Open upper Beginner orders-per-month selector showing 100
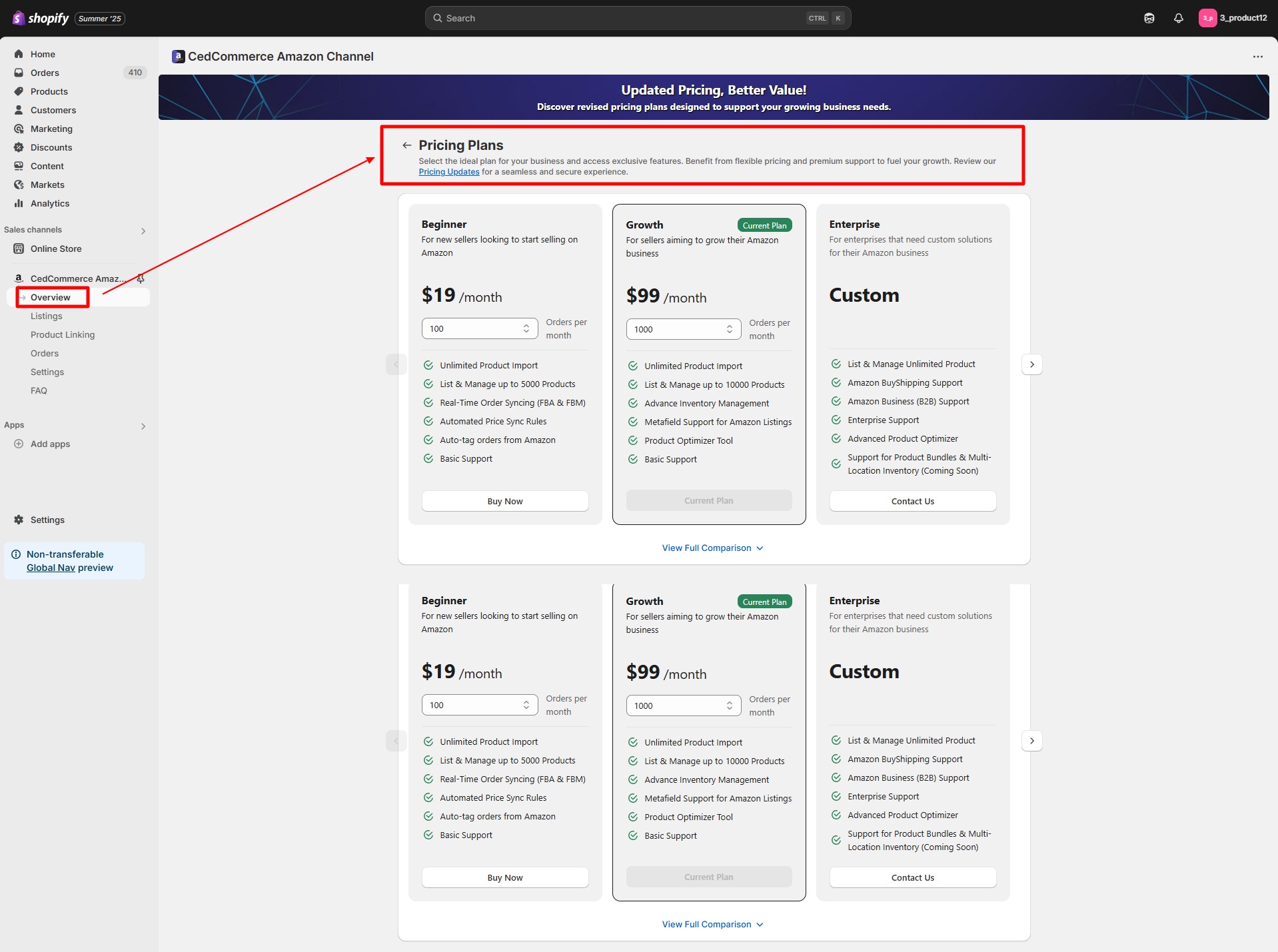Image resolution: width=1278 pixels, height=952 pixels. 480,328
